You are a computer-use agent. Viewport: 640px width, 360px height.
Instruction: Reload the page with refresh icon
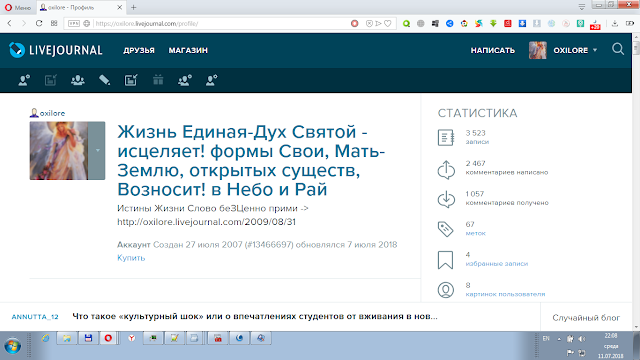pos(39,23)
